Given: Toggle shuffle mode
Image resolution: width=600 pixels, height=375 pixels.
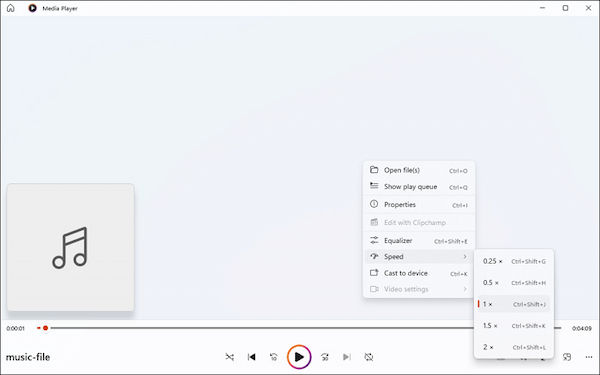Looking at the screenshot, I should pyautogui.click(x=230, y=357).
